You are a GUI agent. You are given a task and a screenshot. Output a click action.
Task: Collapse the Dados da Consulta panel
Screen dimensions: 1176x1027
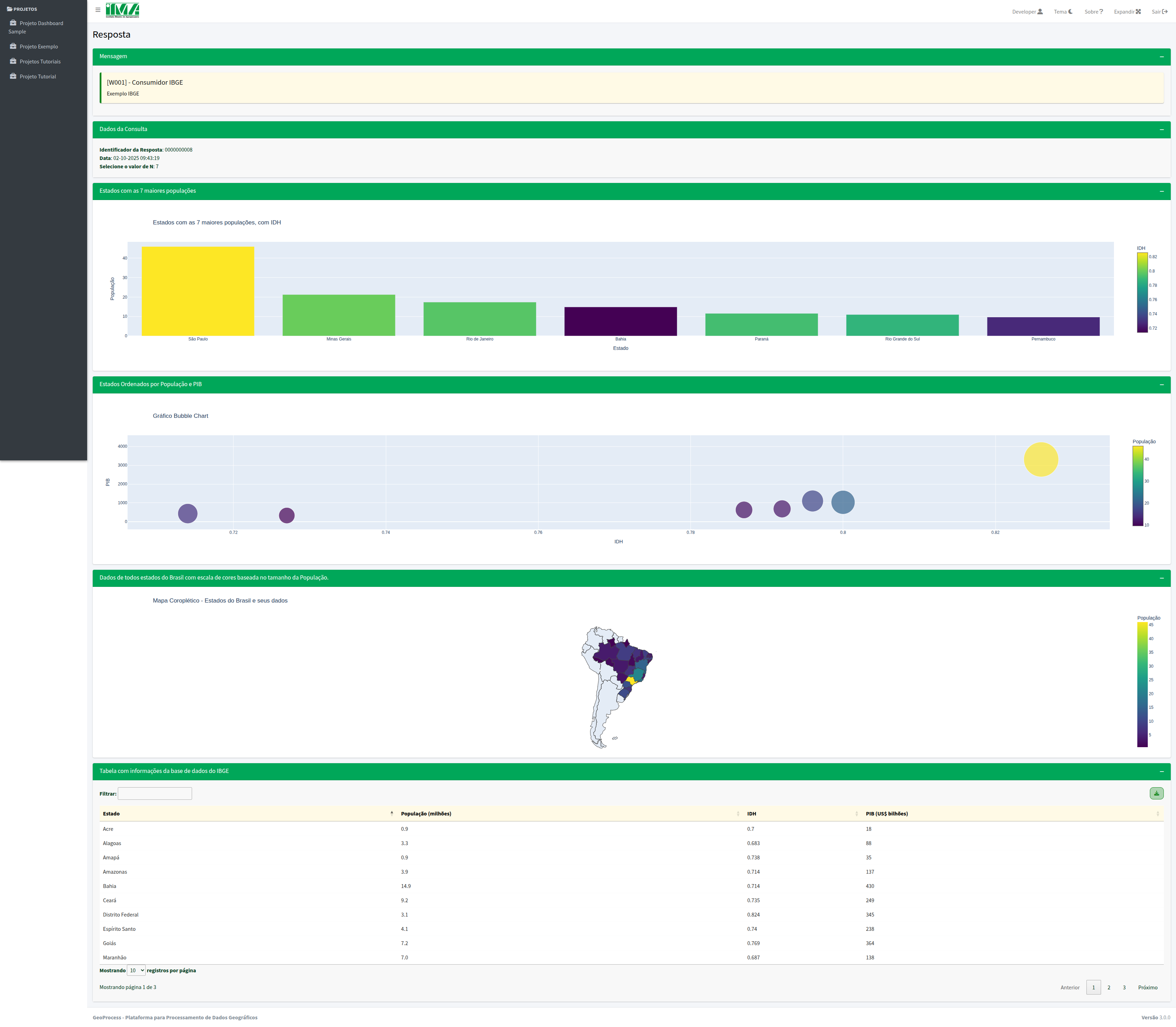(1161, 130)
